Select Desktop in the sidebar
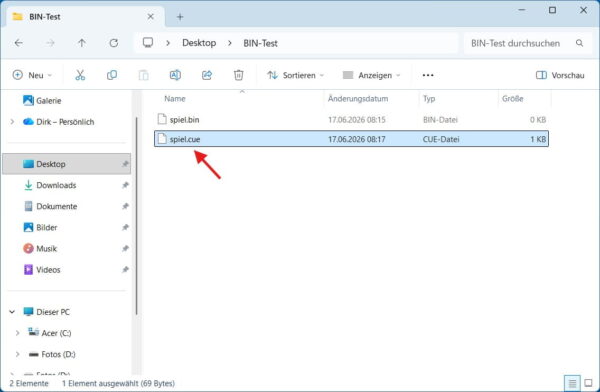Screen dimensions: 600x392 pyautogui.click(x=67, y=164)
